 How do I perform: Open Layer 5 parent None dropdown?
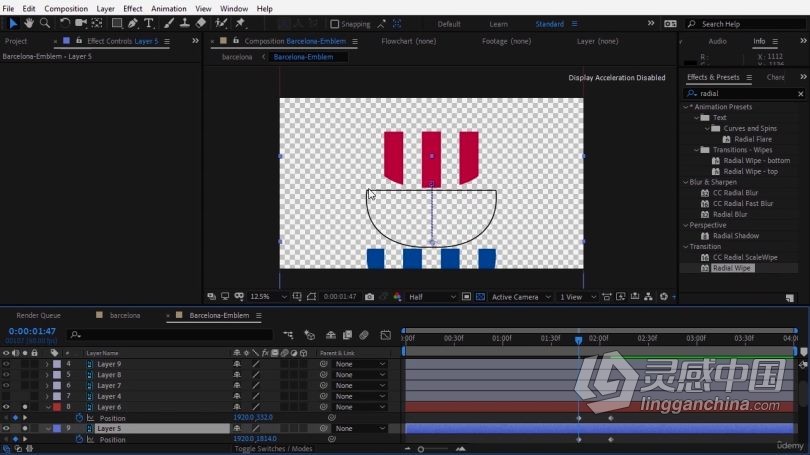[x=360, y=429]
